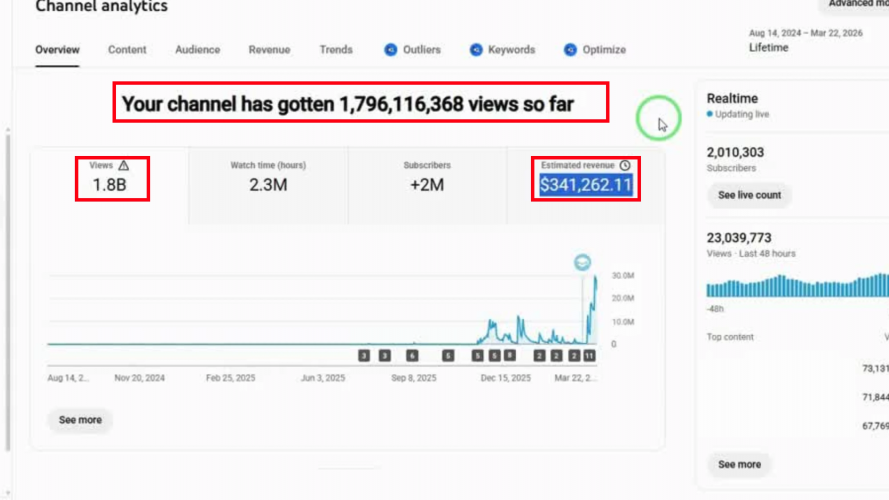Click See more in the Realtime panel
The image size is (889, 500).
(x=739, y=464)
